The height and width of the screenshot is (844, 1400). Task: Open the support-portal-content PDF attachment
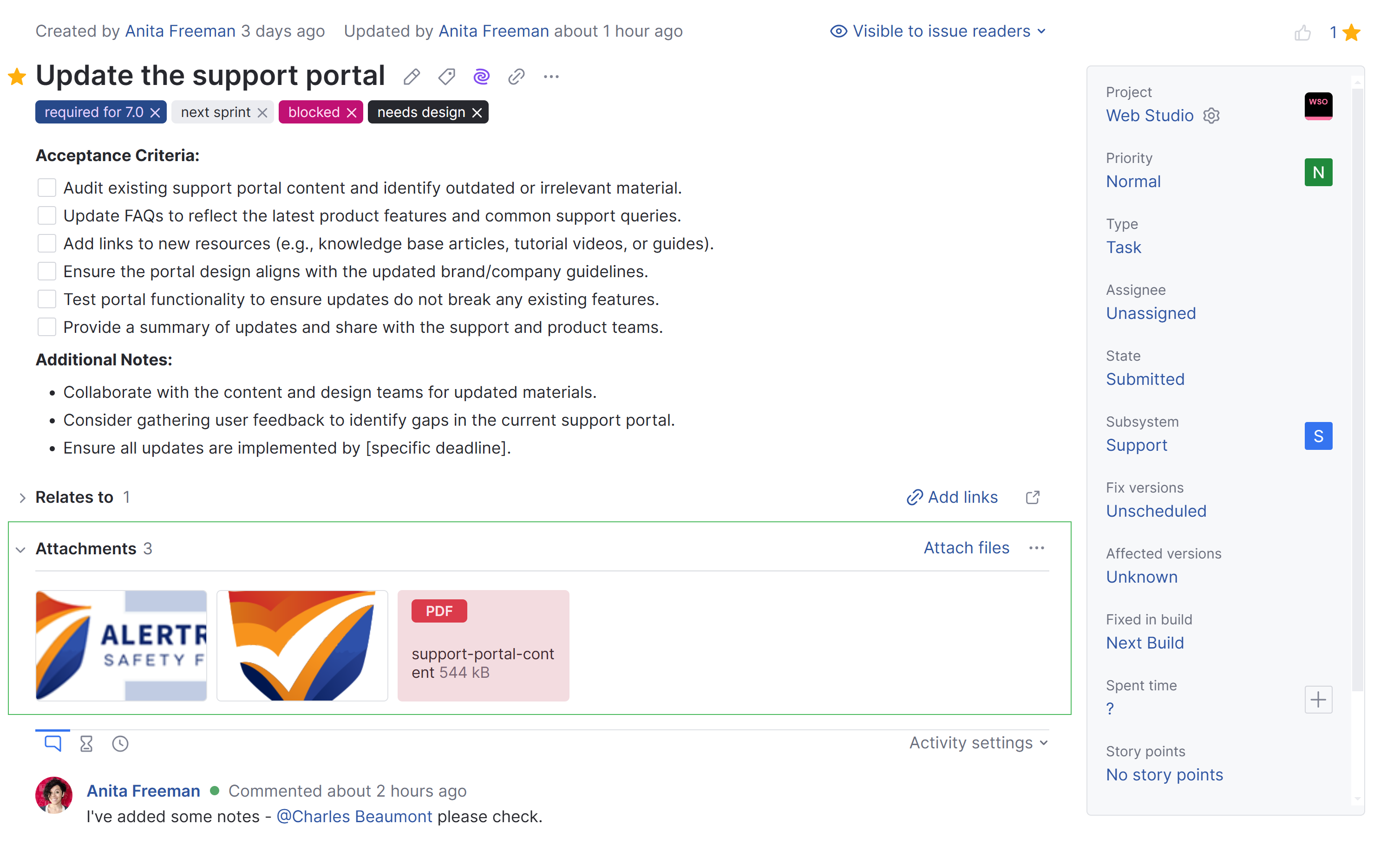click(x=483, y=646)
